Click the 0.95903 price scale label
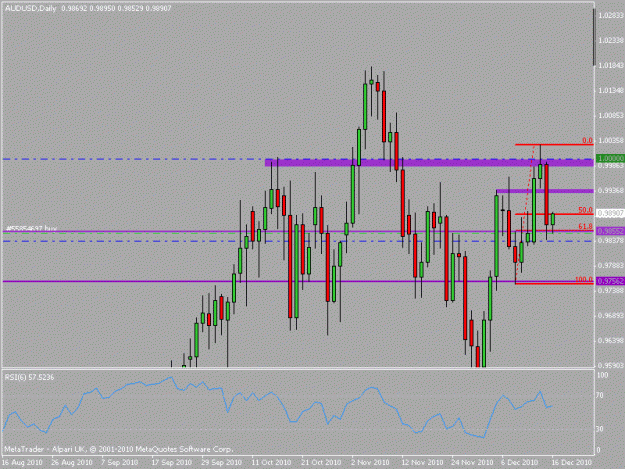The height and width of the screenshot is (469, 625). click(x=611, y=365)
